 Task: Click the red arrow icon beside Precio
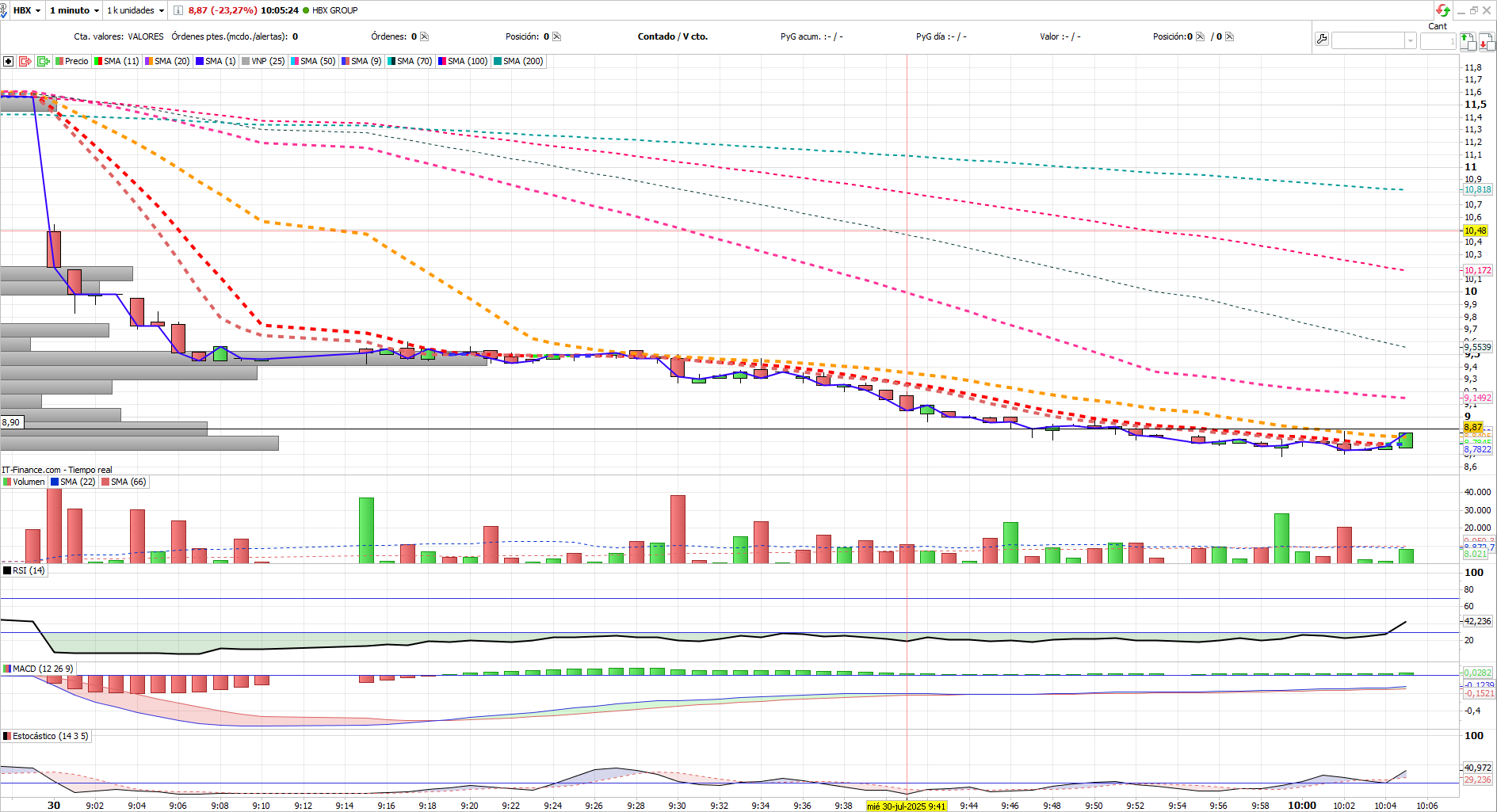point(25,61)
